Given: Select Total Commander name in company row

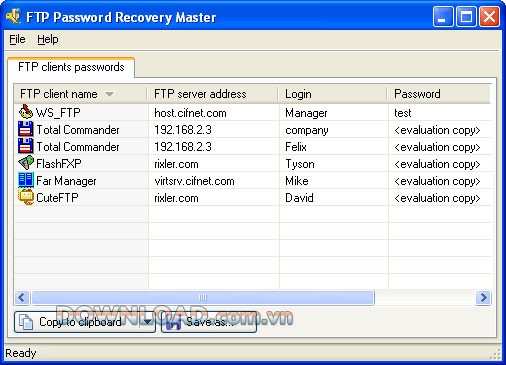Looking at the screenshot, I should (78, 130).
